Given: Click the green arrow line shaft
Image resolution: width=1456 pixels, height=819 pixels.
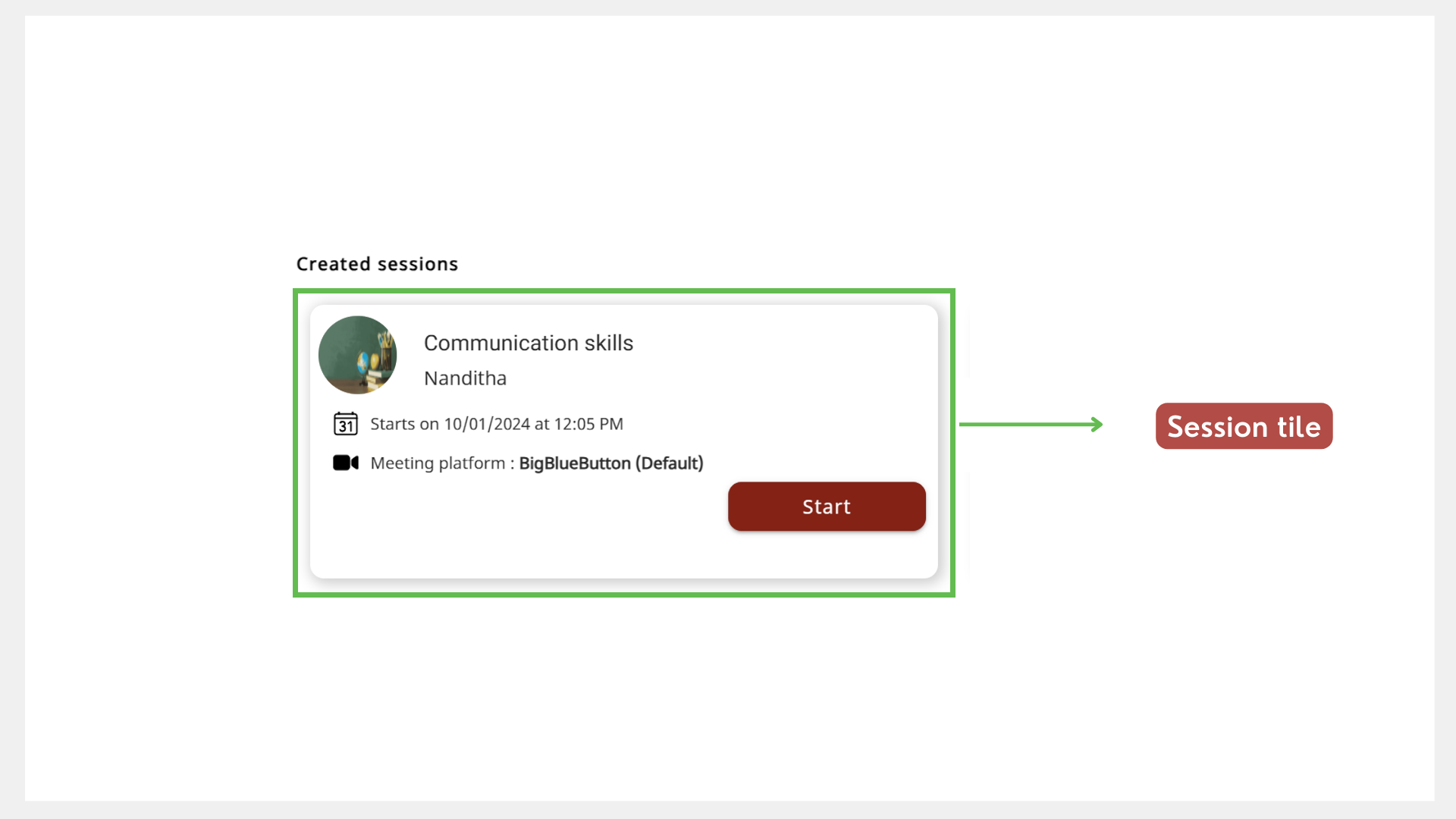Looking at the screenshot, I should coord(1024,425).
